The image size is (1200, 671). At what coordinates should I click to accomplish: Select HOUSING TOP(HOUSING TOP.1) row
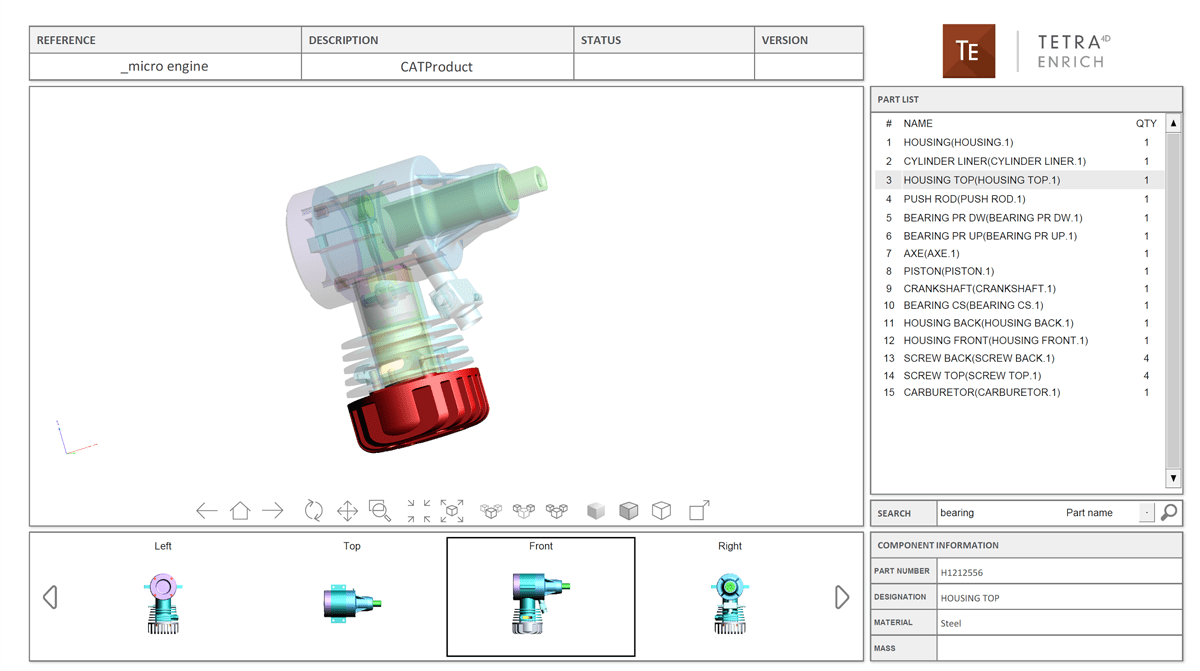(x=1019, y=180)
